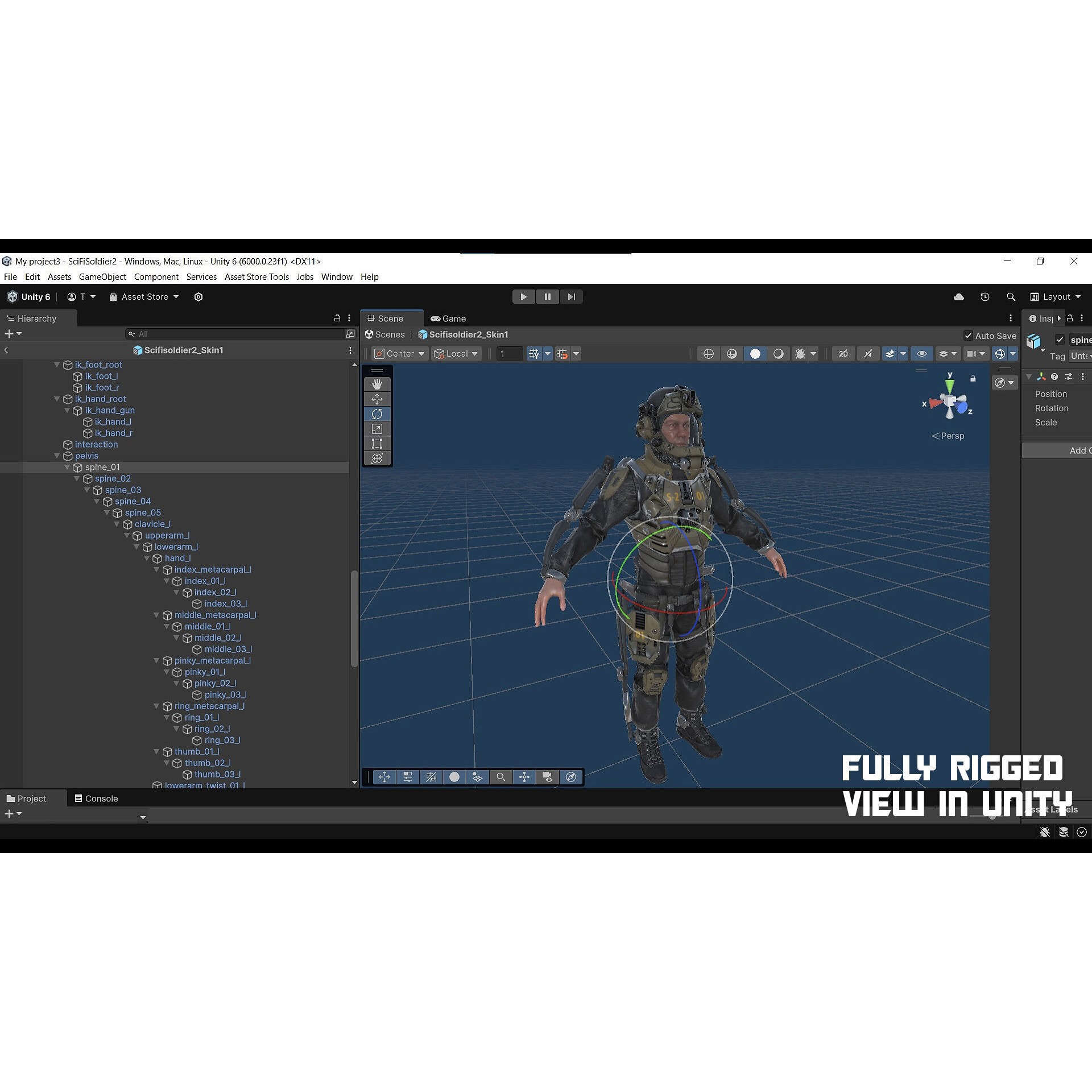Collapse hand_l in hierarchy

pyautogui.click(x=147, y=559)
